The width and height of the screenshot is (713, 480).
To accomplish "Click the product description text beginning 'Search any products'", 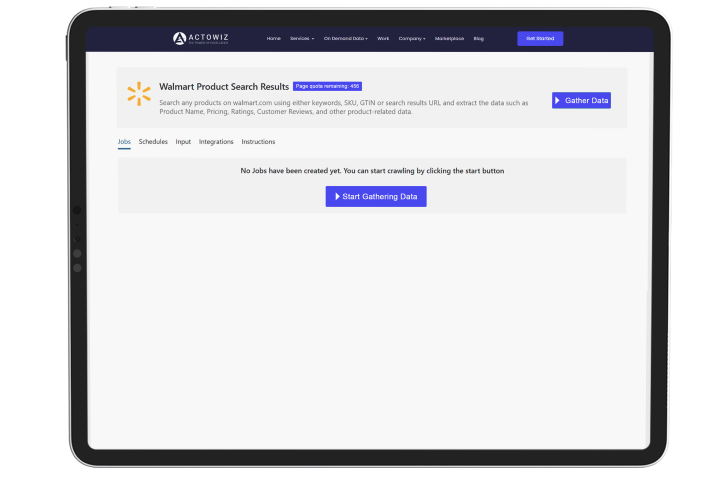I will pyautogui.click(x=344, y=107).
